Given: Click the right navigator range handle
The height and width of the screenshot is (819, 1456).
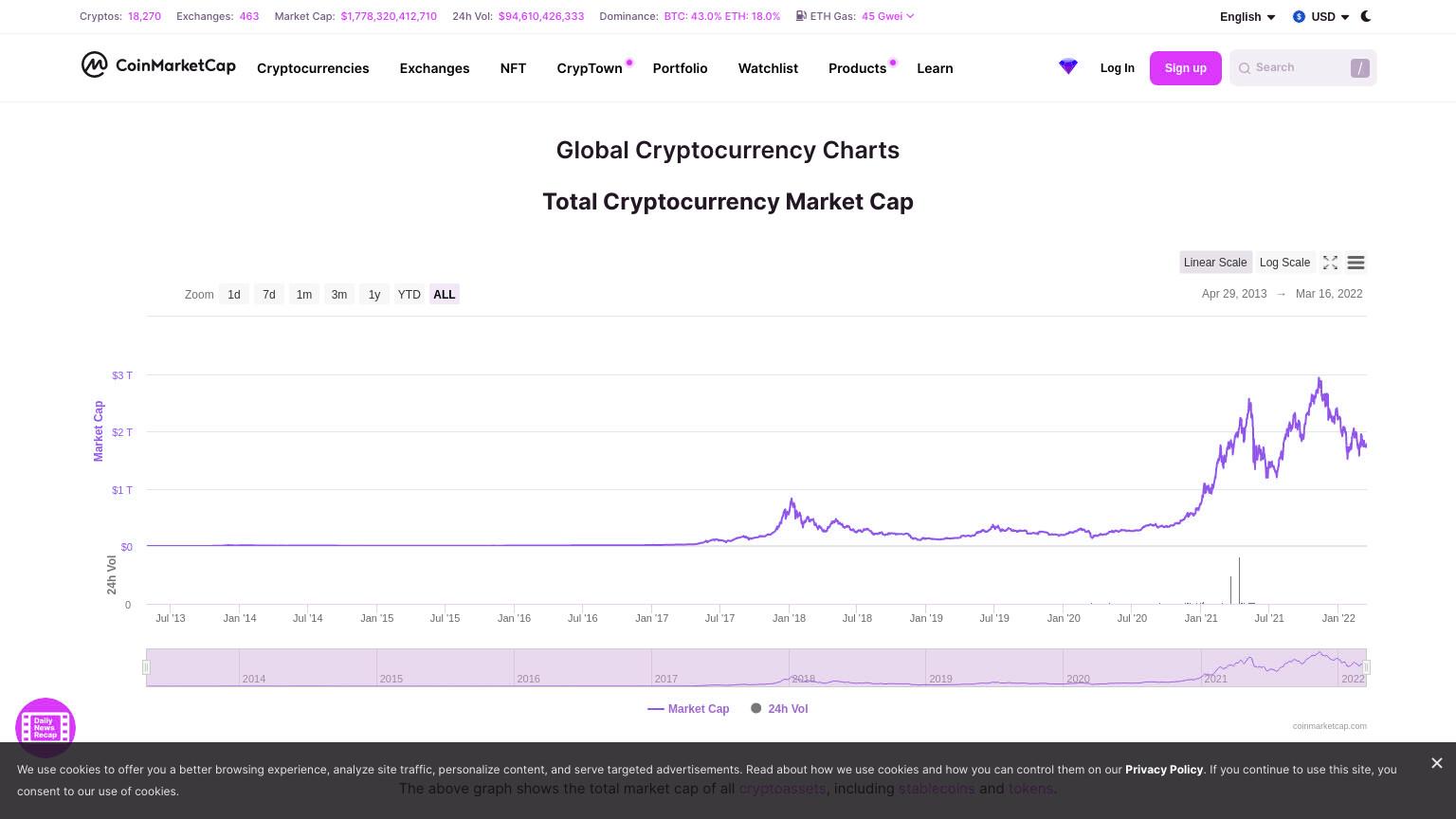Looking at the screenshot, I should coord(1367,667).
